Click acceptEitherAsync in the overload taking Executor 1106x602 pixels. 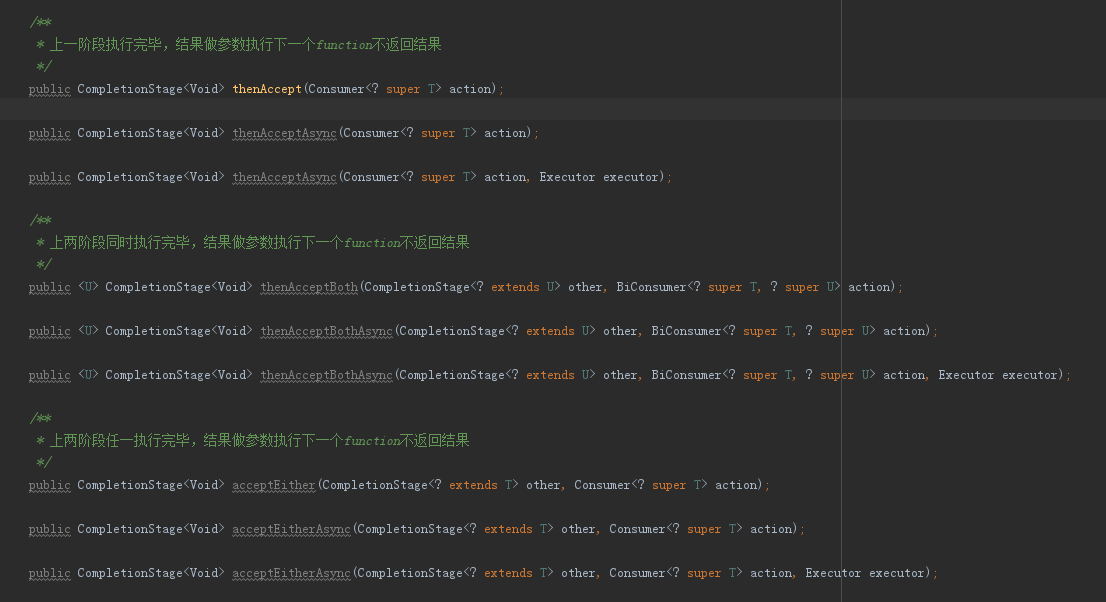pyautogui.click(x=291, y=573)
